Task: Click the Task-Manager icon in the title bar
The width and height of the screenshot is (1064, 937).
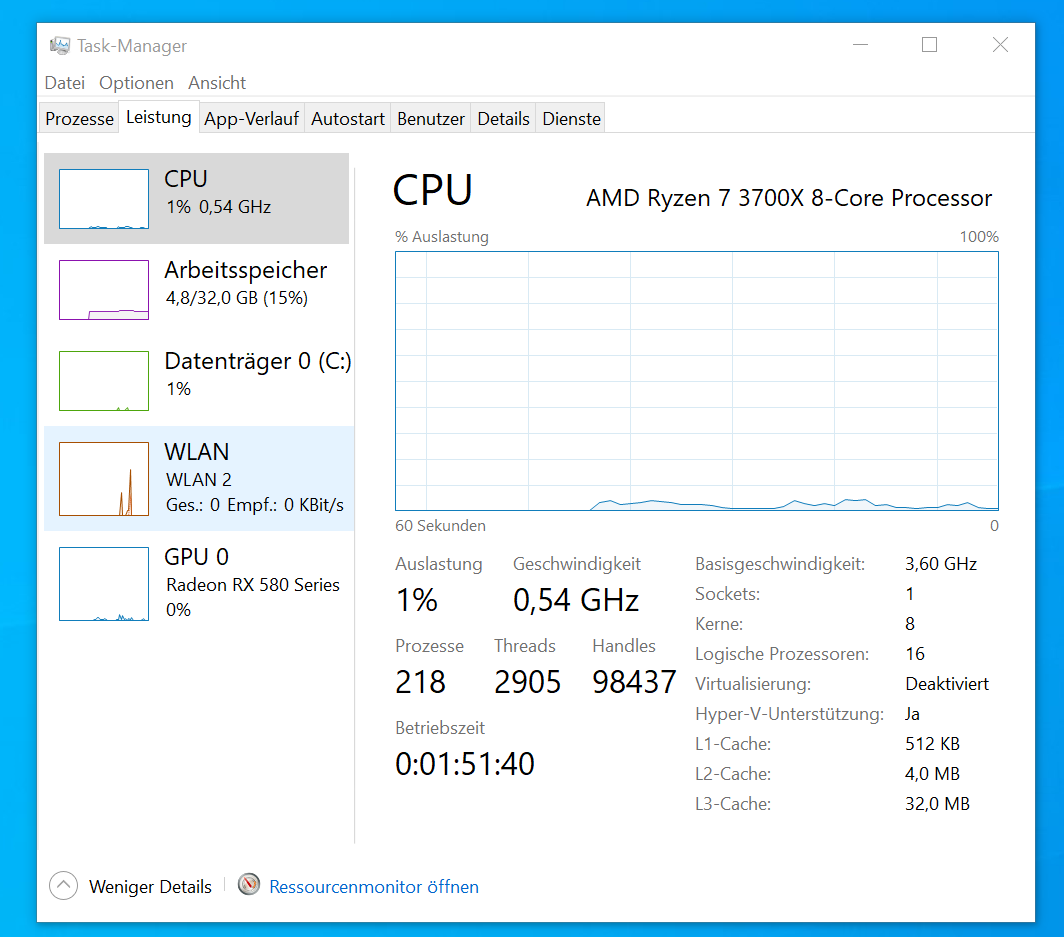Action: pos(60,45)
